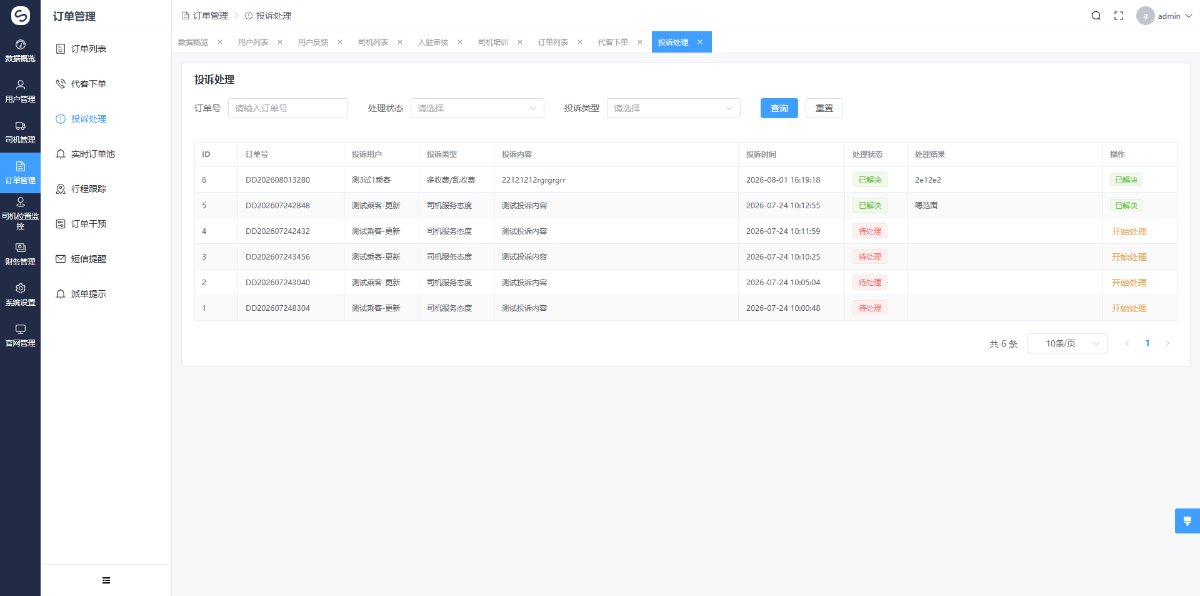Open the admin user menu
This screenshot has width=1200, height=596.
[x=1166, y=16]
